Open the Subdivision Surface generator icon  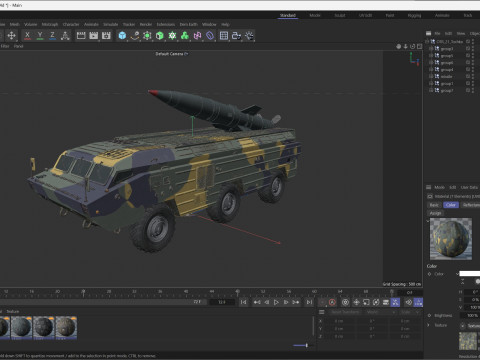coord(147,35)
